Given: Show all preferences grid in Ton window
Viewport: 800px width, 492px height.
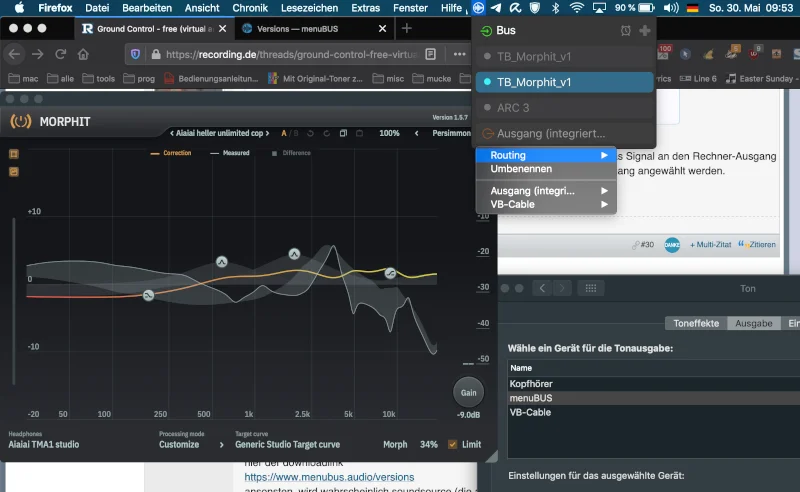Looking at the screenshot, I should [591, 288].
